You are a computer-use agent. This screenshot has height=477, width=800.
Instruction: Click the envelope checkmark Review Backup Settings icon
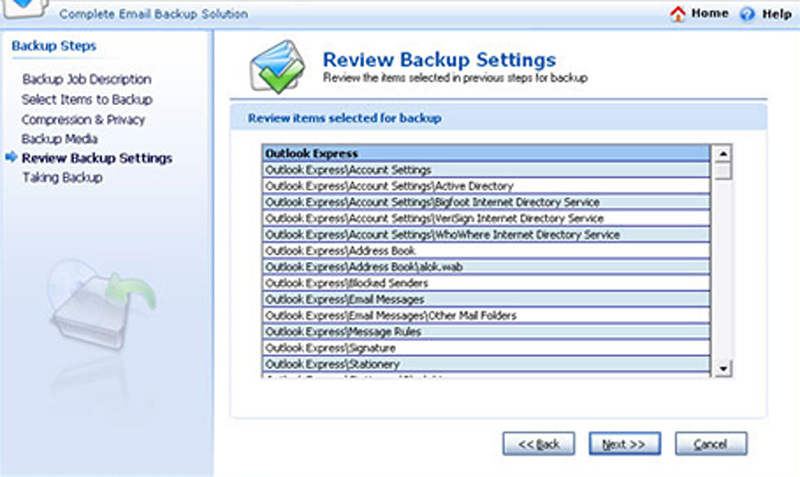[277, 67]
